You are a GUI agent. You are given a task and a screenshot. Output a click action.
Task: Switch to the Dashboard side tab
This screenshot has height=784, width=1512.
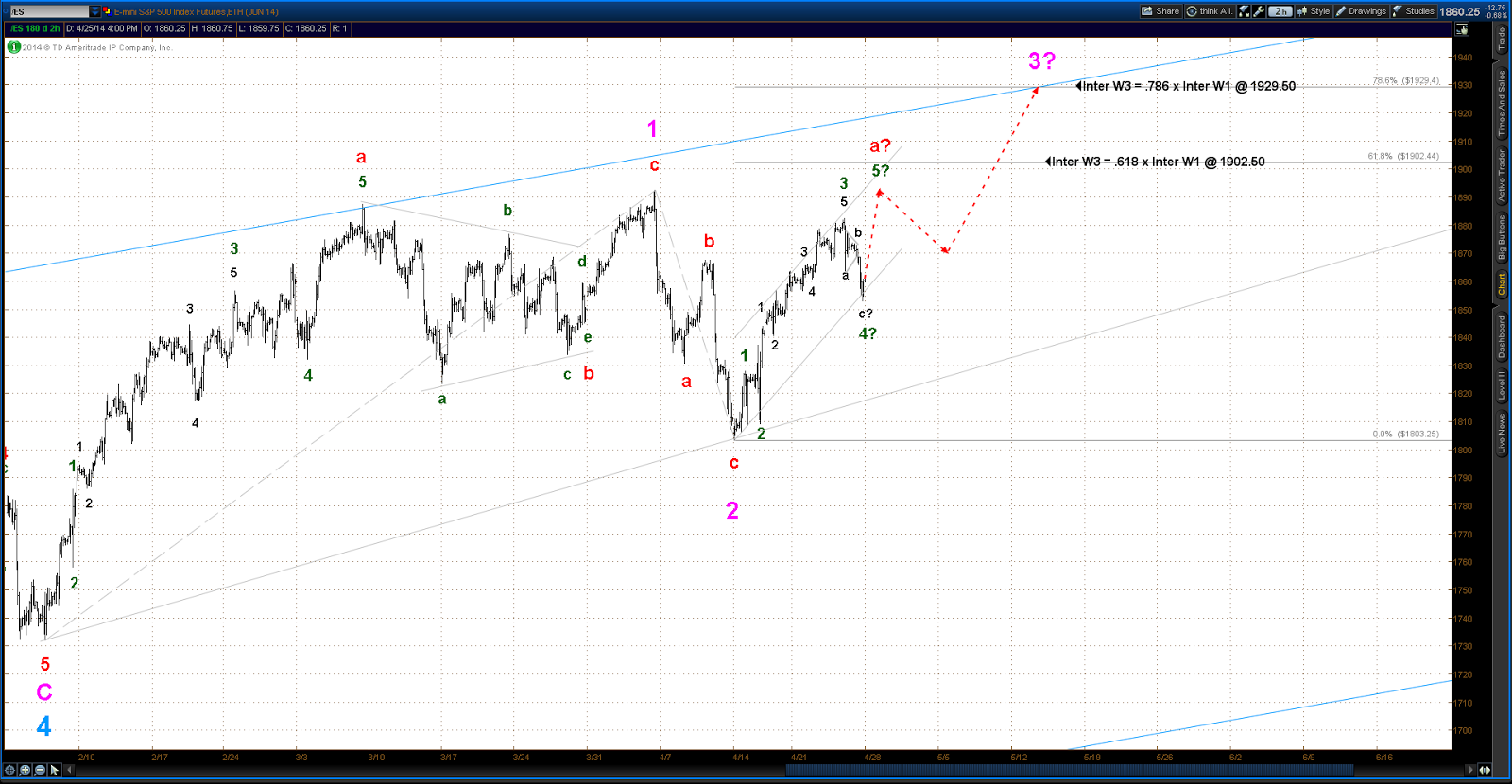[1502, 336]
